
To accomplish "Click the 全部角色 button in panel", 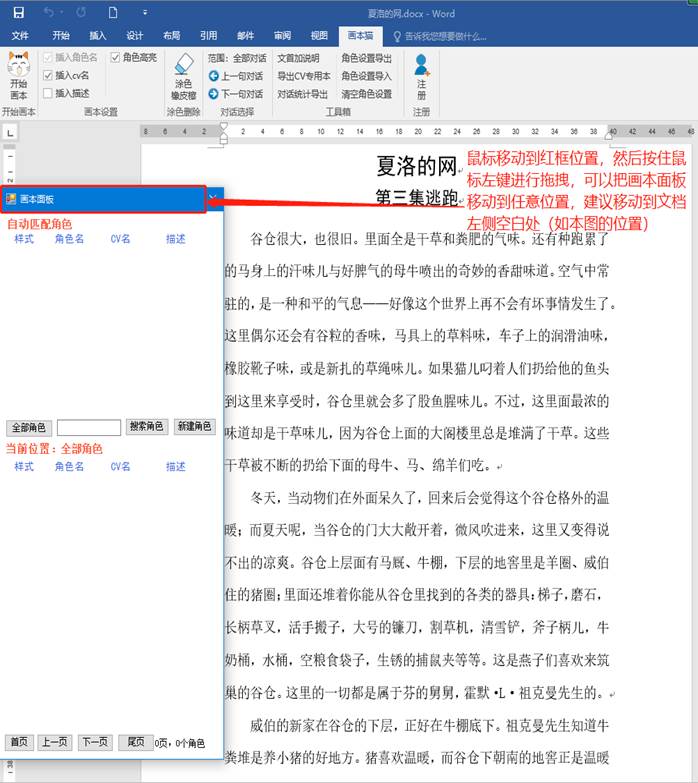I will [x=29, y=427].
